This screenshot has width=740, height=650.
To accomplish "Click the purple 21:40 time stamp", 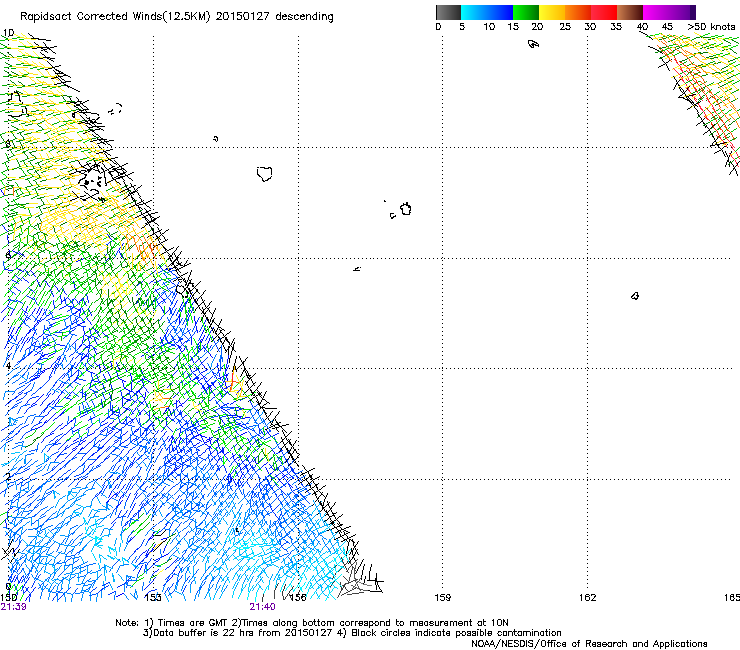I will pos(262,607).
